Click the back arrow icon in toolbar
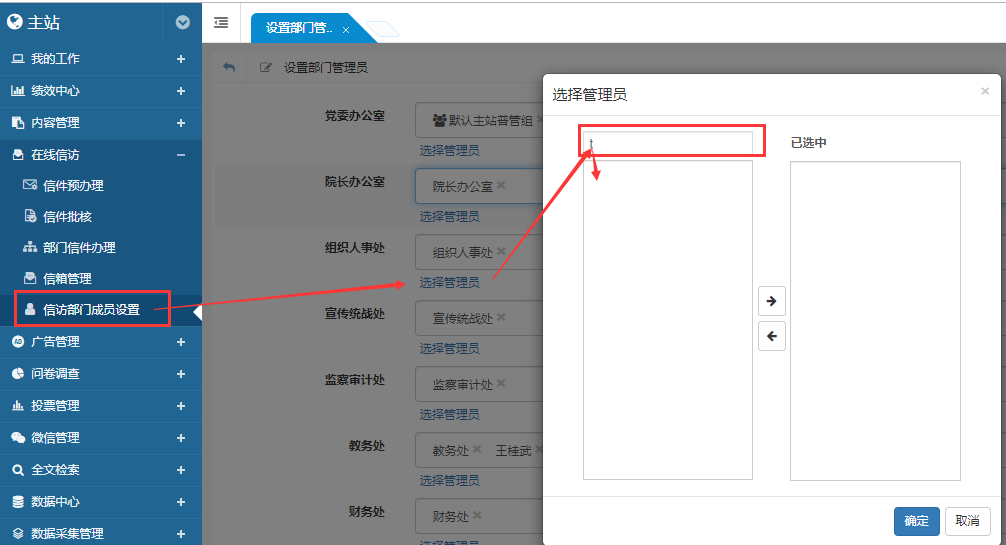Image resolution: width=1006 pixels, height=545 pixels. (229, 67)
